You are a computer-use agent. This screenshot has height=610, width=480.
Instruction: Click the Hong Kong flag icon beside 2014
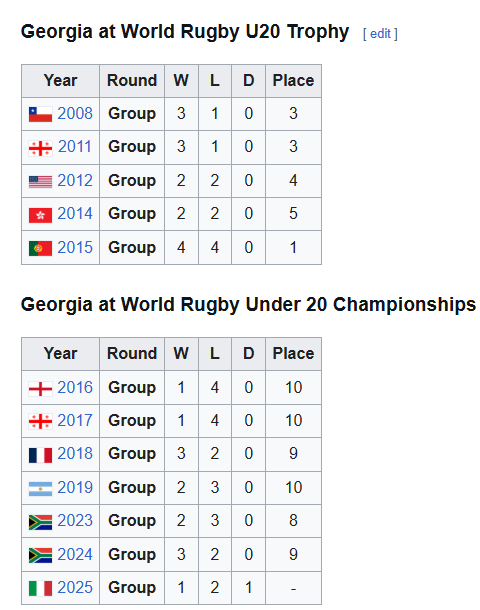pos(40,215)
